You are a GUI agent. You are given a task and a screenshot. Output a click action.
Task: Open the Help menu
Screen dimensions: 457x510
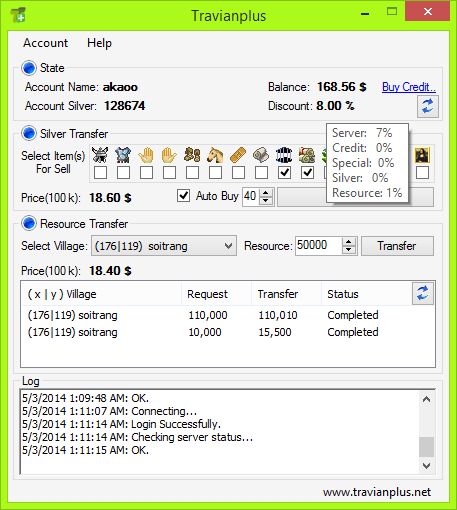coord(99,43)
